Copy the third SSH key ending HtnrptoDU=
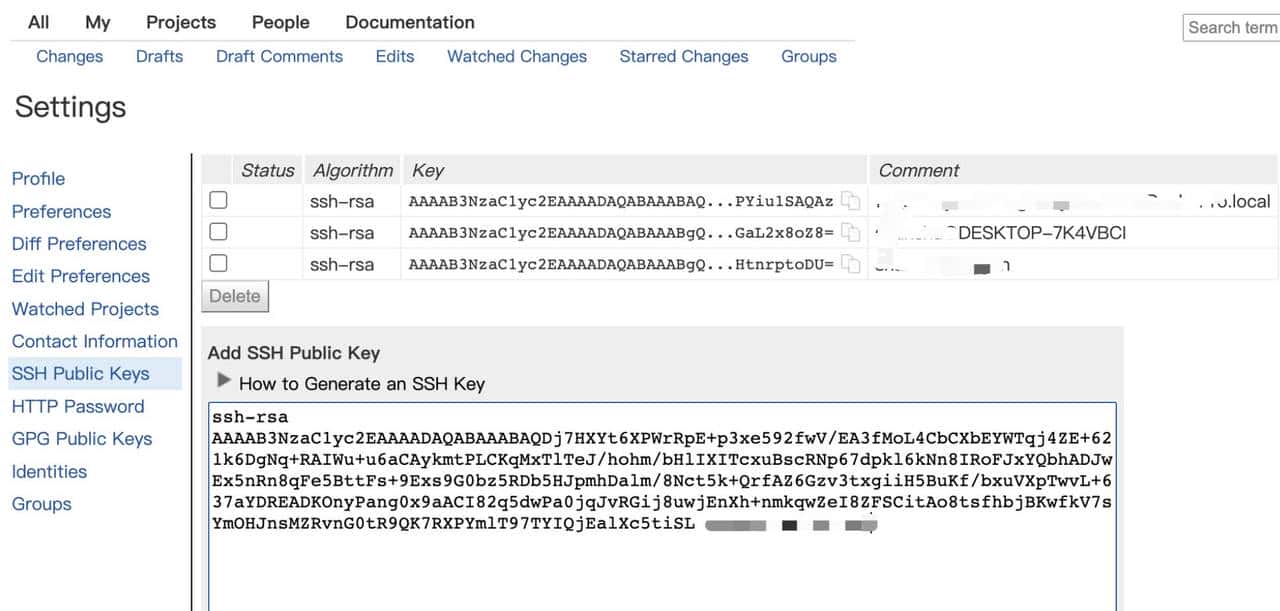 click(850, 265)
